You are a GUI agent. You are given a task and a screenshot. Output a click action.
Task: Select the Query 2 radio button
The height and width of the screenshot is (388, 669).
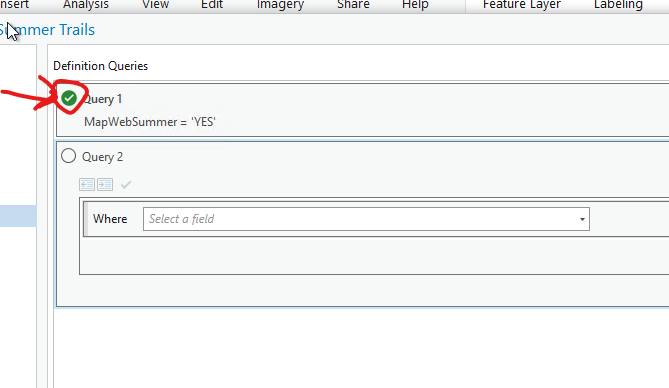pos(68,156)
